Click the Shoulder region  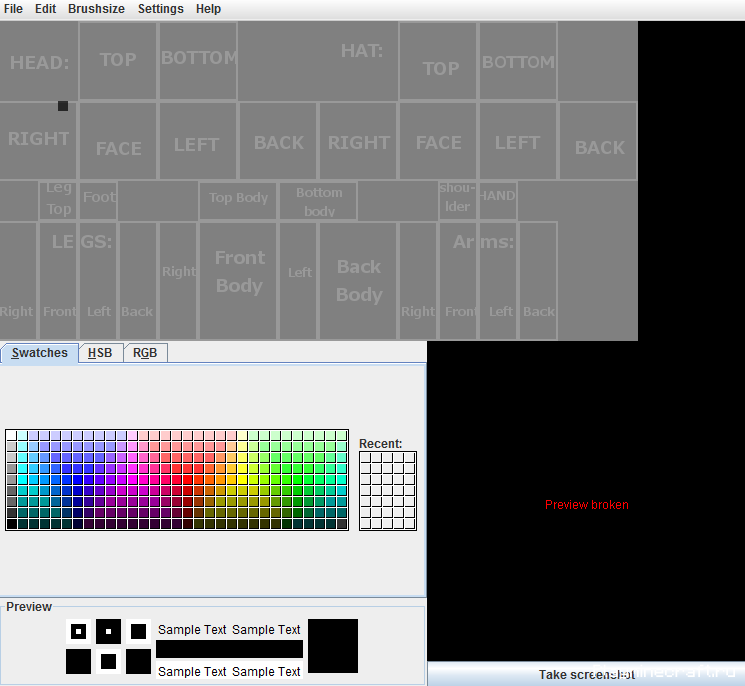(458, 200)
